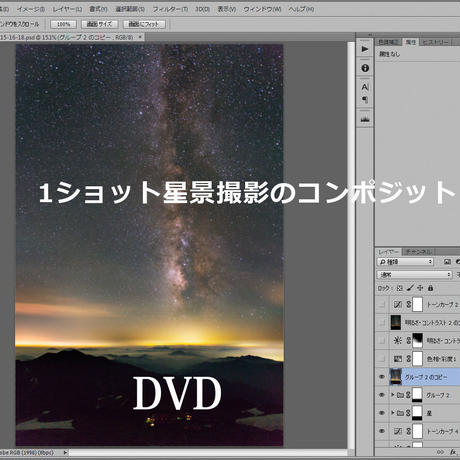Close the document tab with the x

(x=140, y=37)
